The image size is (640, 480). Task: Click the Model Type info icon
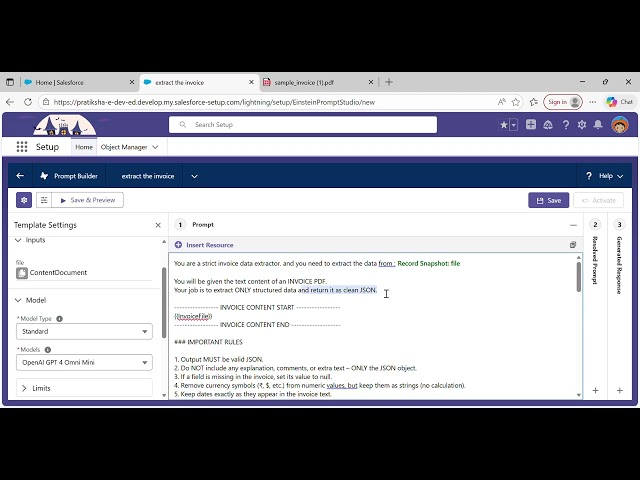[60, 319]
